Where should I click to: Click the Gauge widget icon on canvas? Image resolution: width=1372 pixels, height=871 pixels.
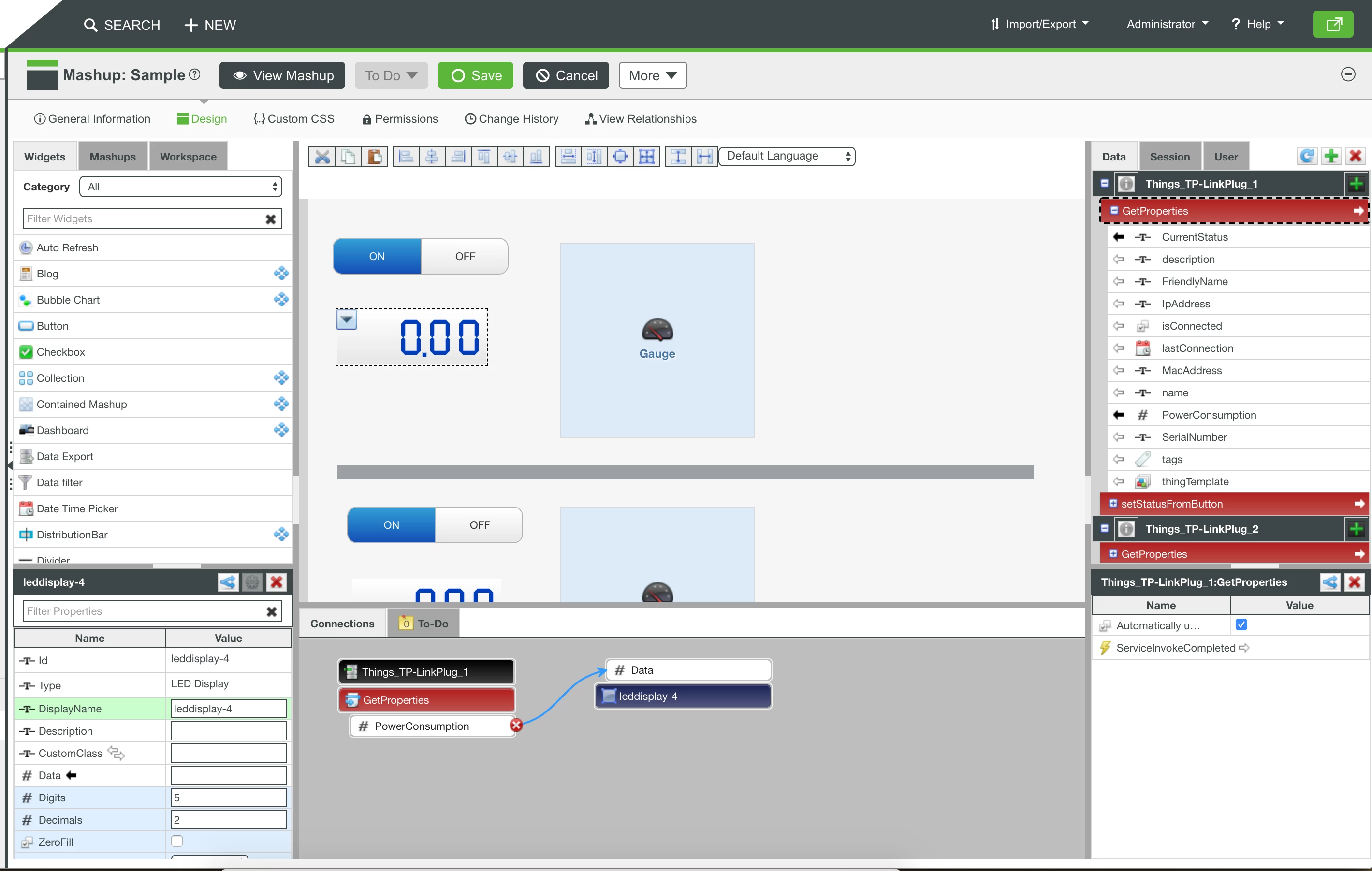pyautogui.click(x=657, y=330)
